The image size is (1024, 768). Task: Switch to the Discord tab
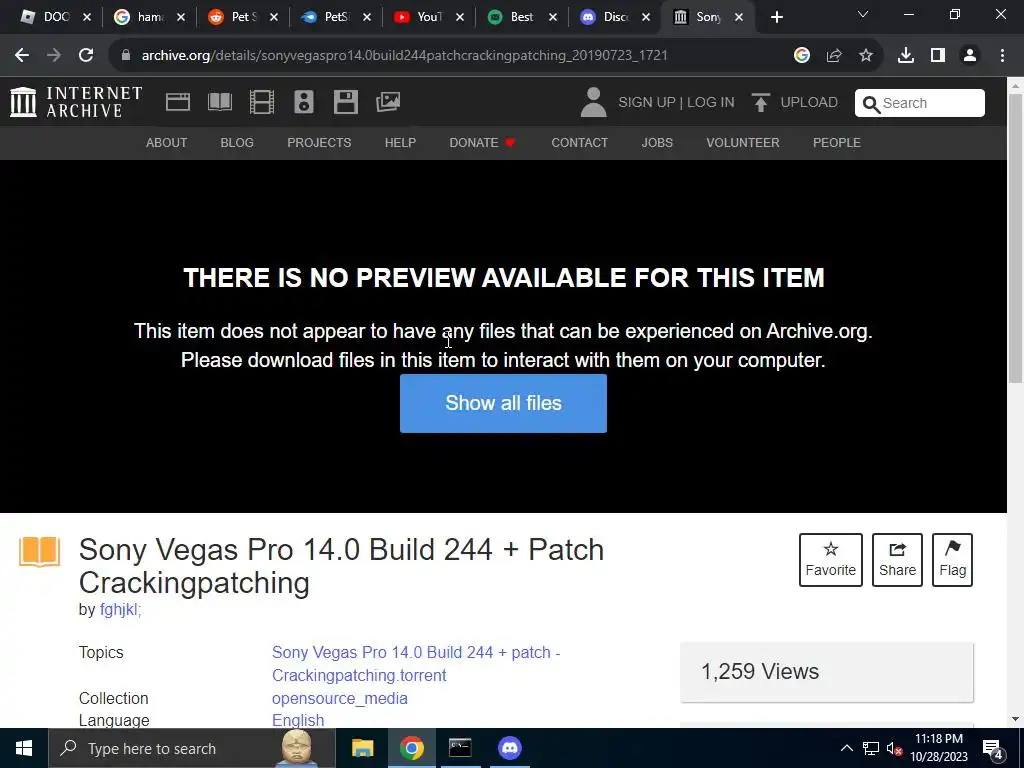(616, 17)
